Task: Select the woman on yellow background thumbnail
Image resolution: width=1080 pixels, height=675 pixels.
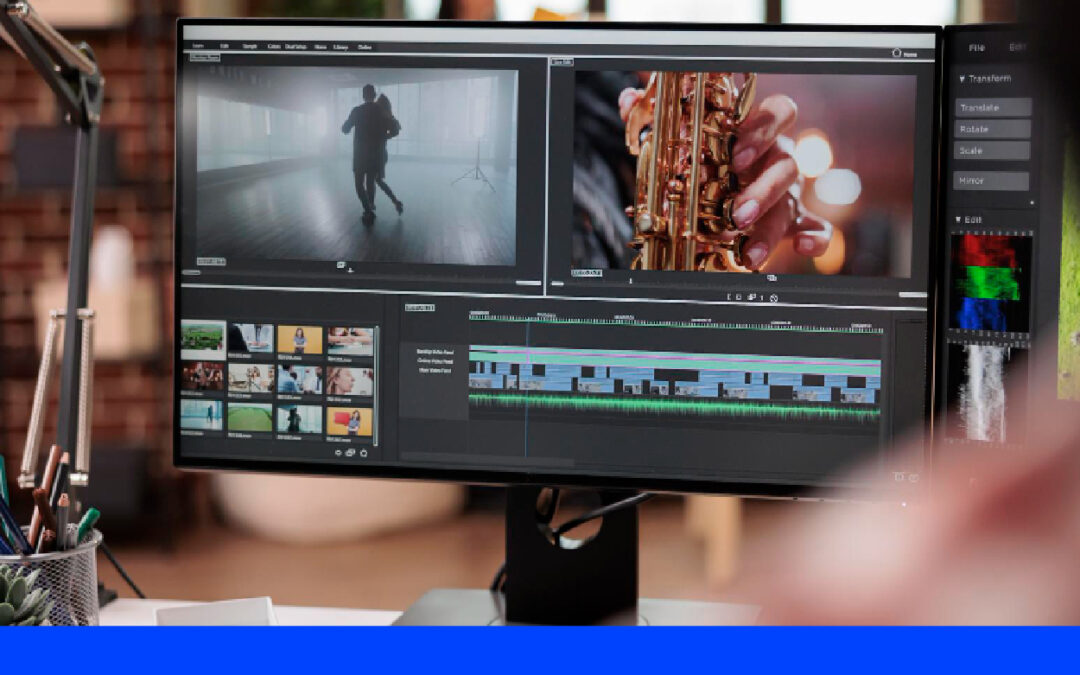Action: [300, 340]
